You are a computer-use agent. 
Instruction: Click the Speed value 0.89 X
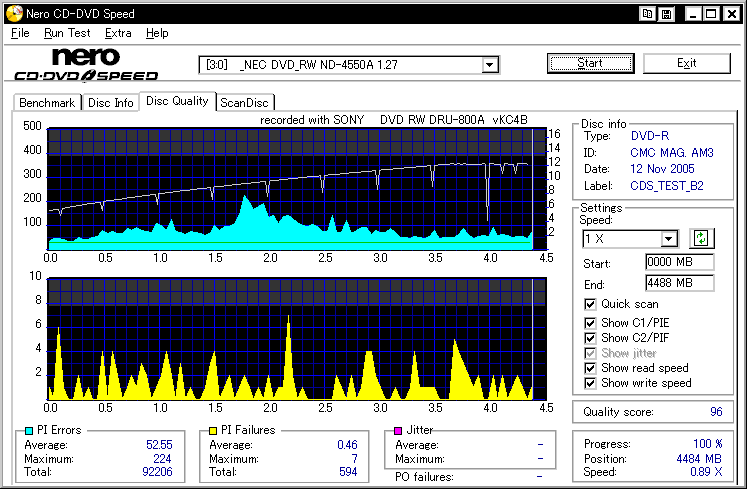pos(706,472)
